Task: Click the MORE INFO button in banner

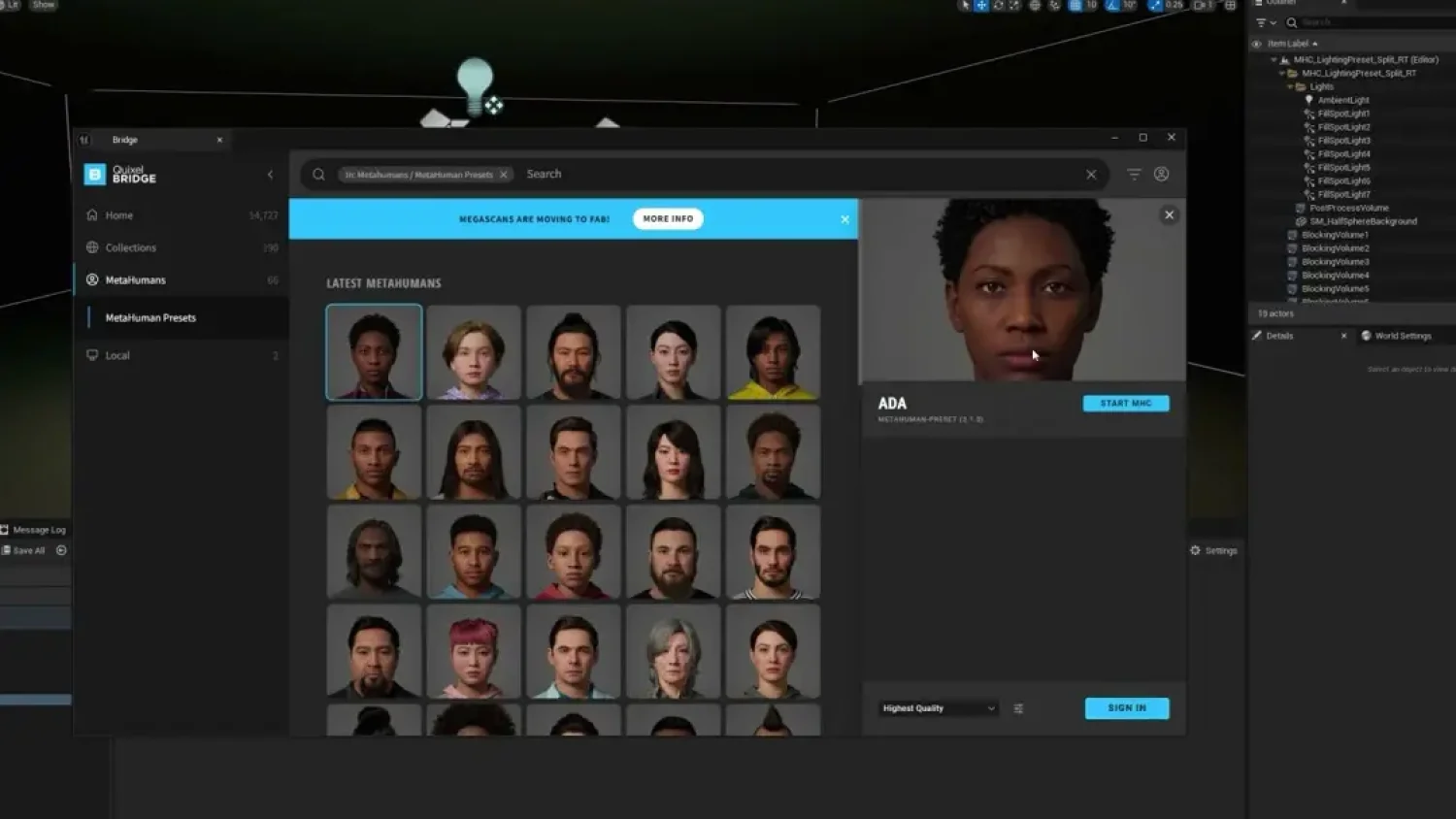Action: click(668, 219)
